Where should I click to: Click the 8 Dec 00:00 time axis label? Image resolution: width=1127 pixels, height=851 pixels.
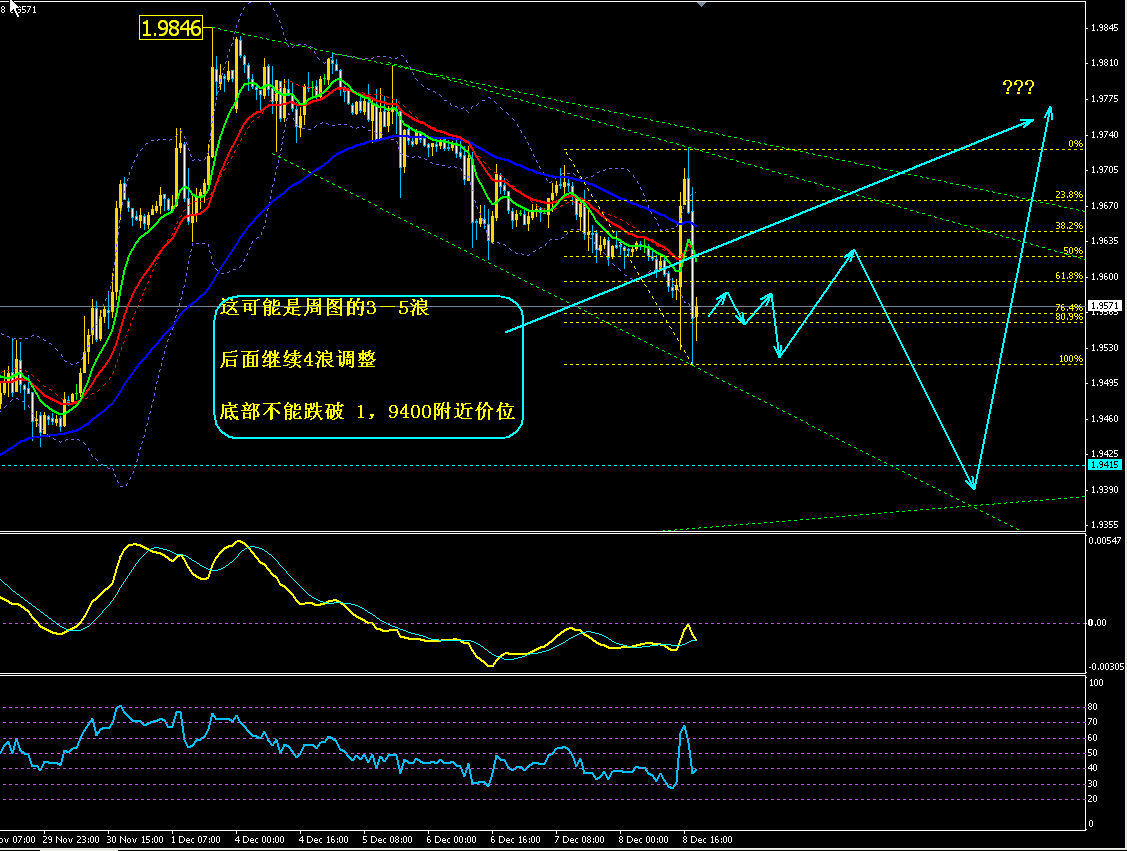tap(643, 840)
